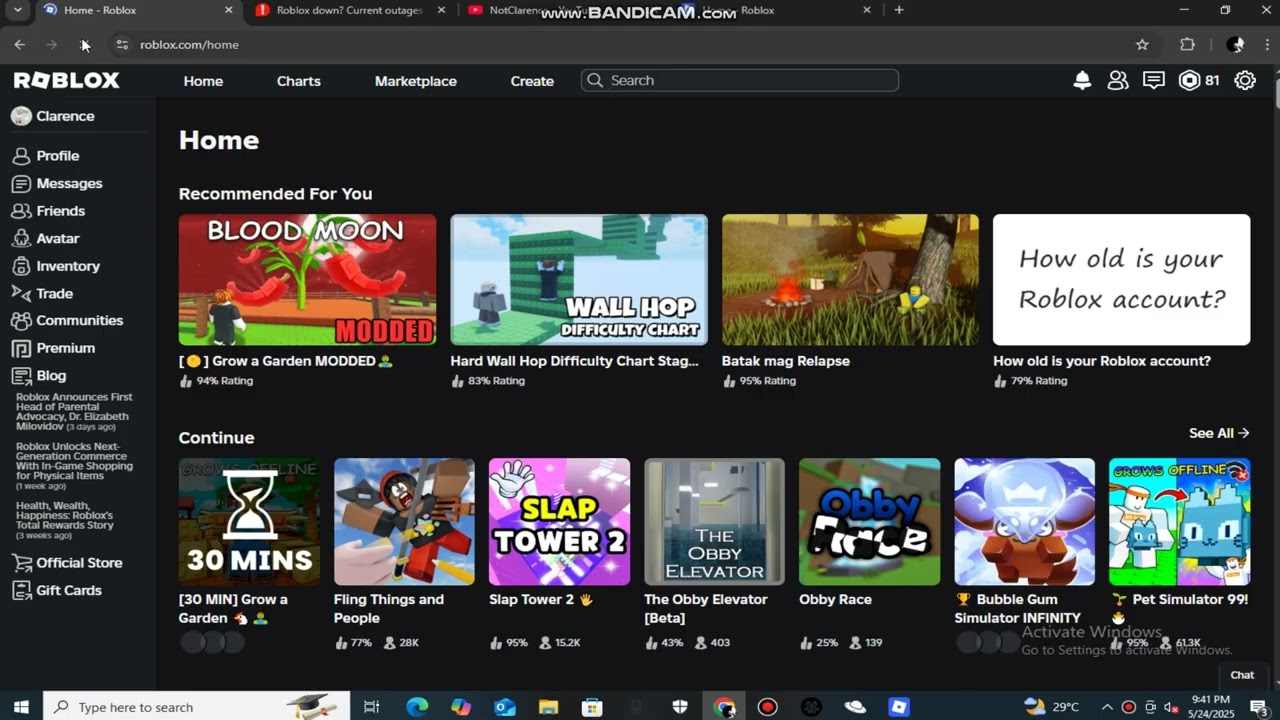This screenshot has width=1280, height=720.
Task: Open Microsoft Edge from the taskbar
Action: 417,707
